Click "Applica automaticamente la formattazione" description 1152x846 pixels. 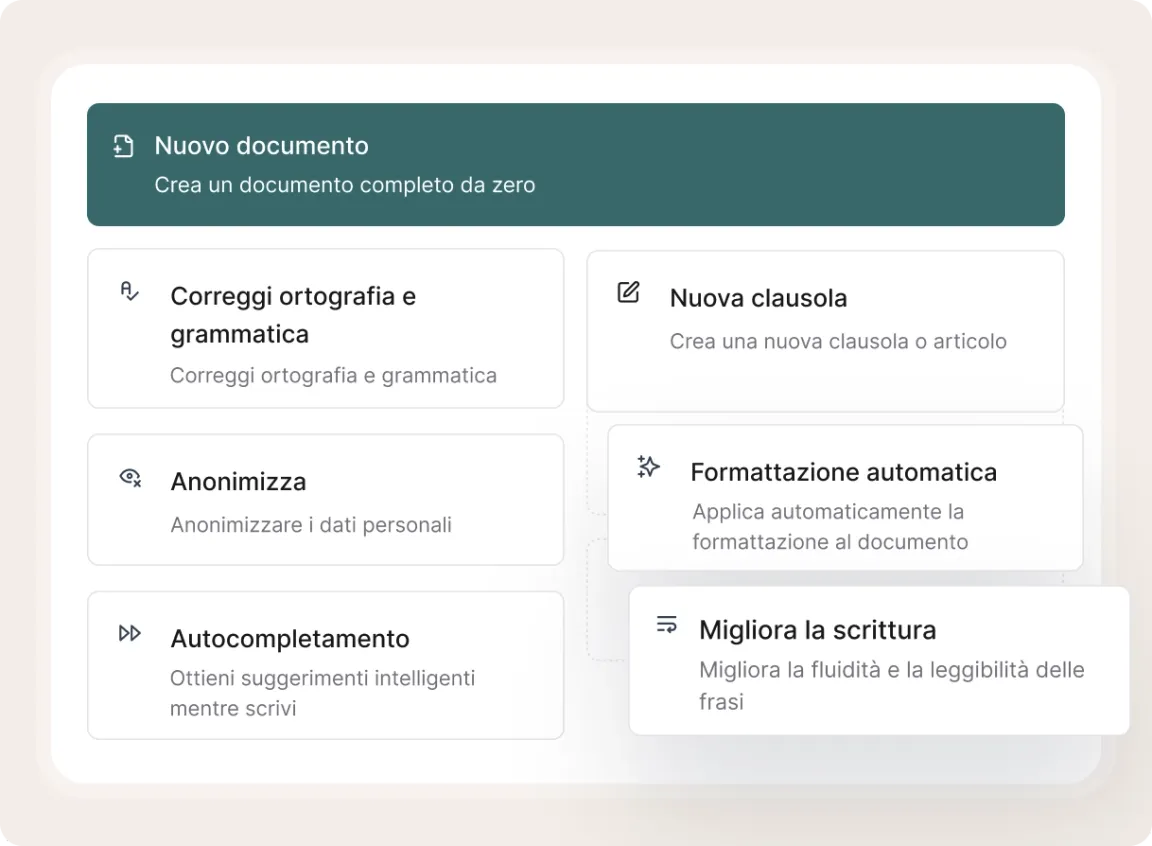pos(829,527)
